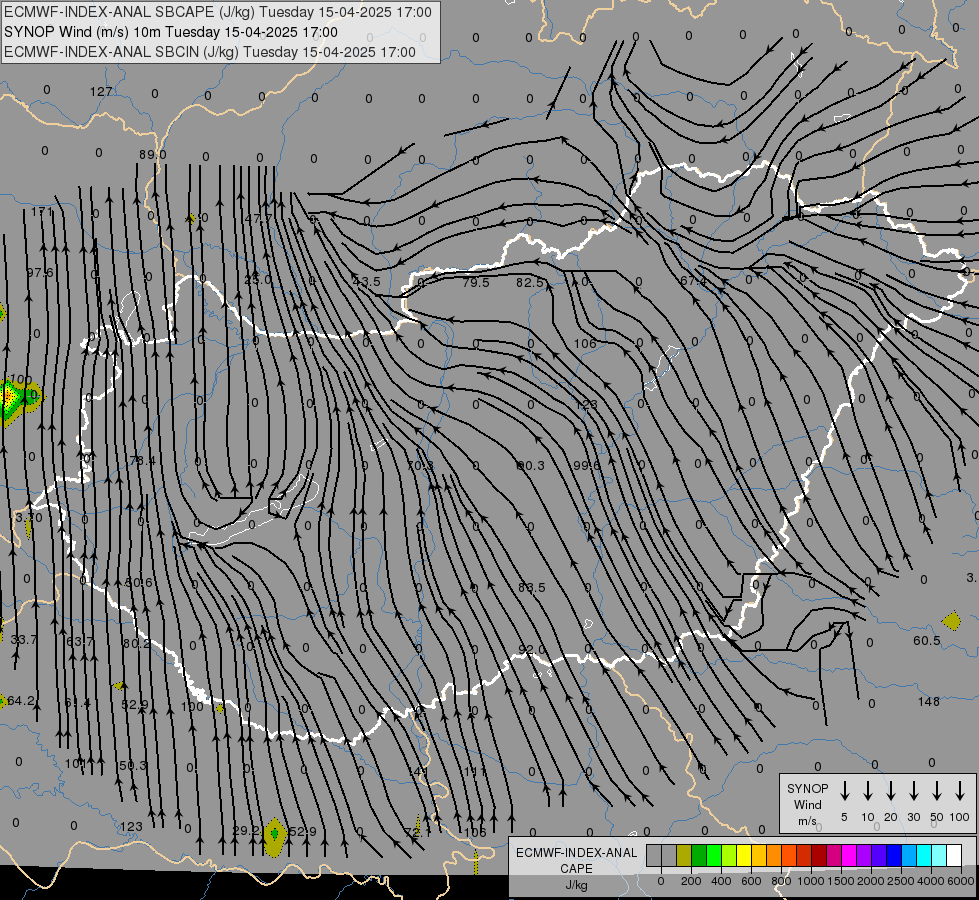Click the '47.7' value on the map
The image size is (979, 900).
[258, 219]
